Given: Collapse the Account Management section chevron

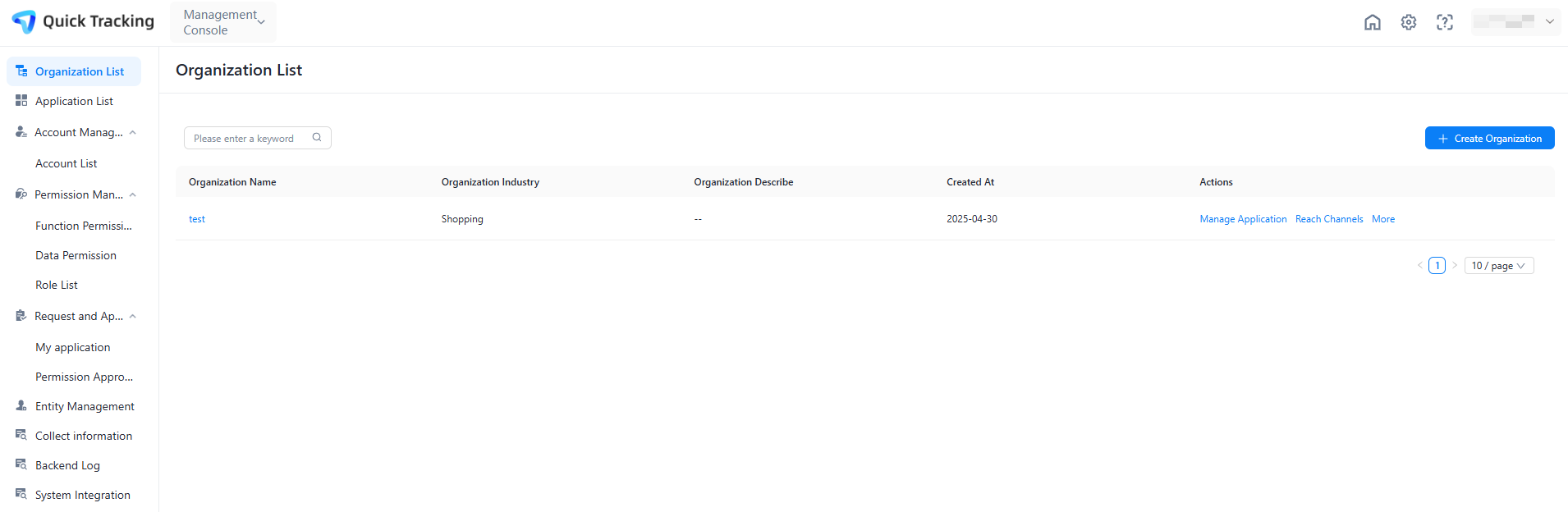Looking at the screenshot, I should [x=133, y=132].
